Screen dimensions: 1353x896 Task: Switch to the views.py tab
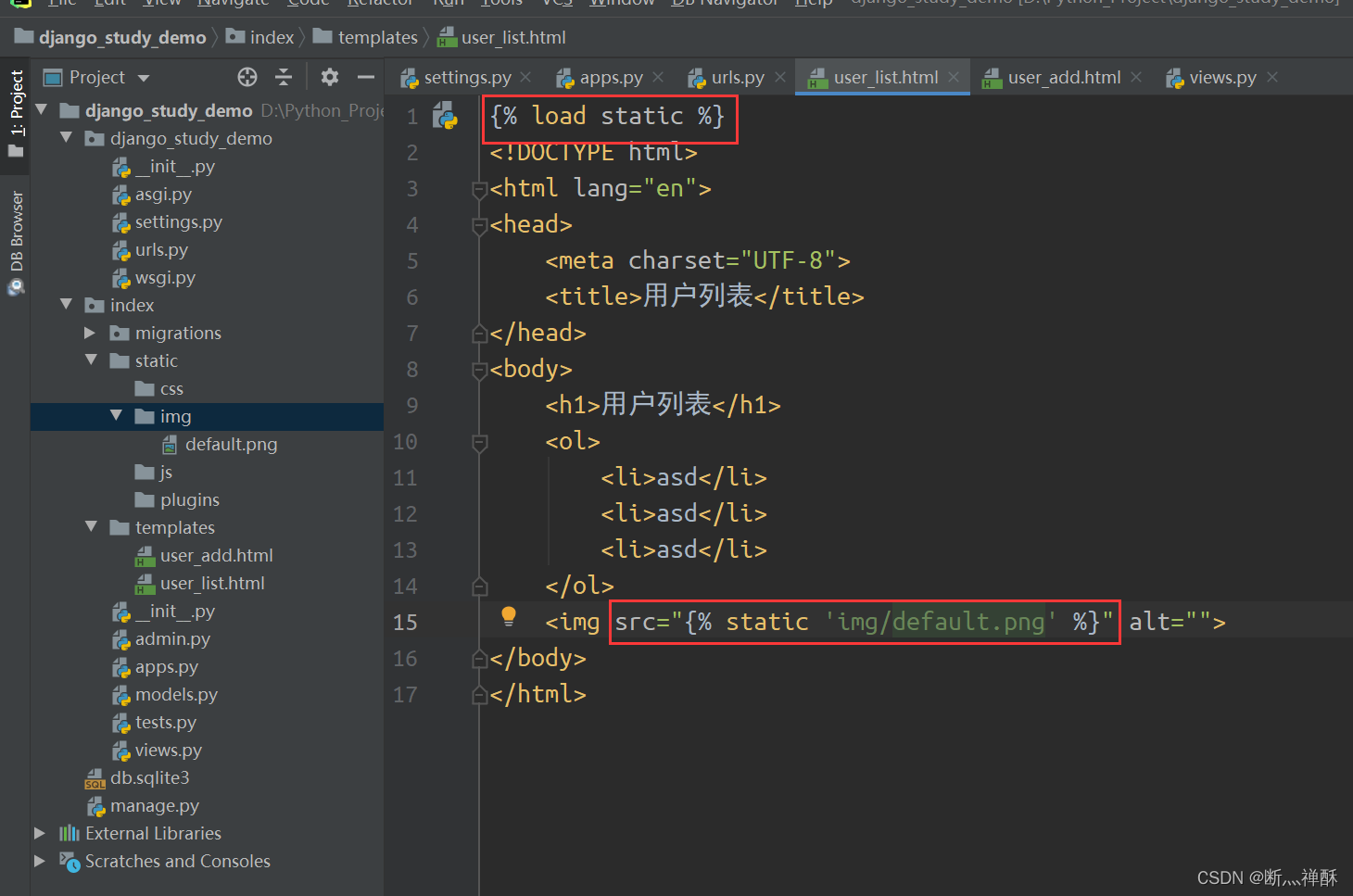[x=1211, y=78]
